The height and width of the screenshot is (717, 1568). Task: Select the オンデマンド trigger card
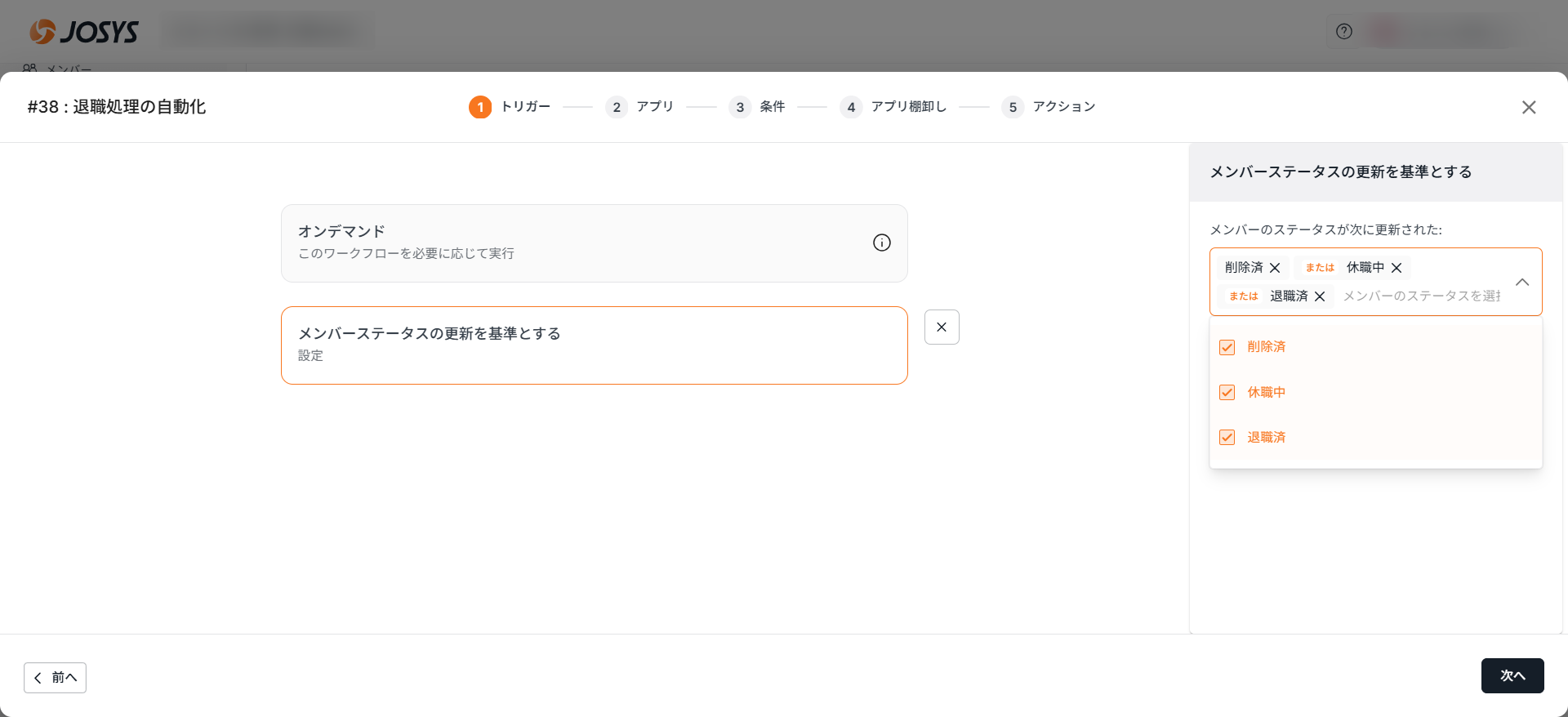click(572, 243)
